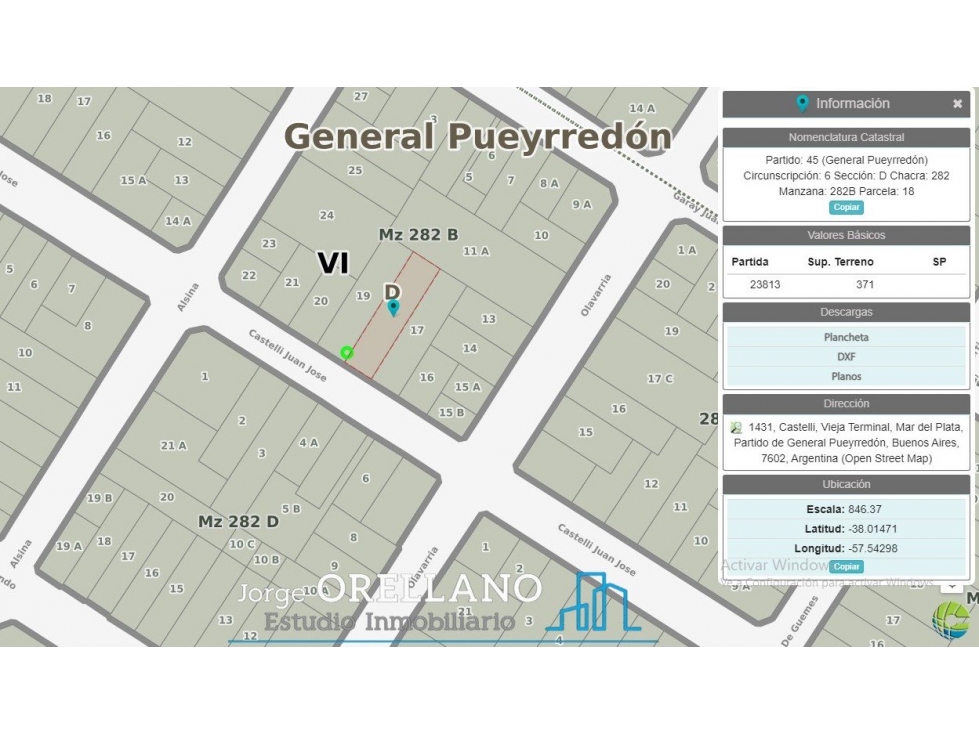Click the Partida value 23813
The height and width of the screenshot is (734, 979).
tap(765, 285)
